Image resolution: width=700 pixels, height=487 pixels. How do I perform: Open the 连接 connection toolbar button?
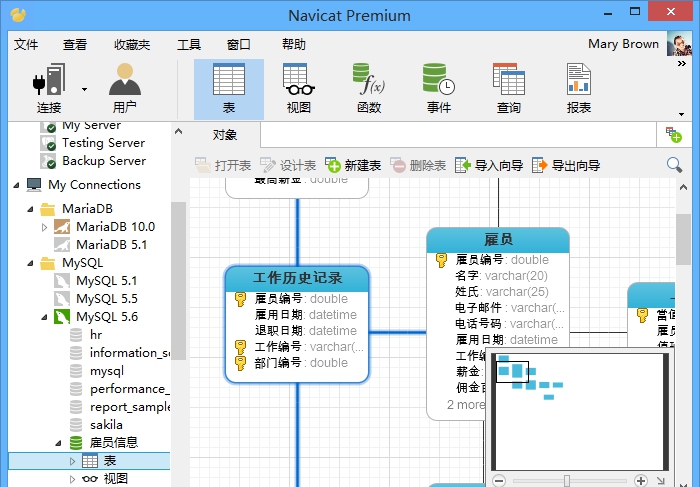click(x=49, y=88)
